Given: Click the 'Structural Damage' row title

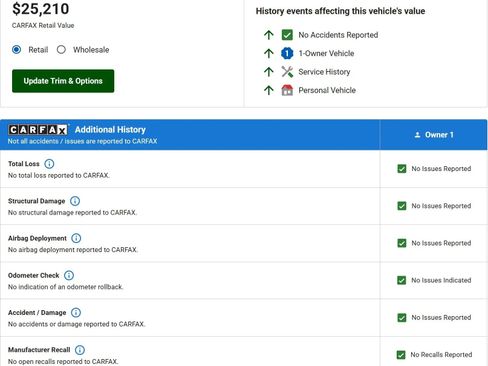Looking at the screenshot, I should (x=37, y=201).
